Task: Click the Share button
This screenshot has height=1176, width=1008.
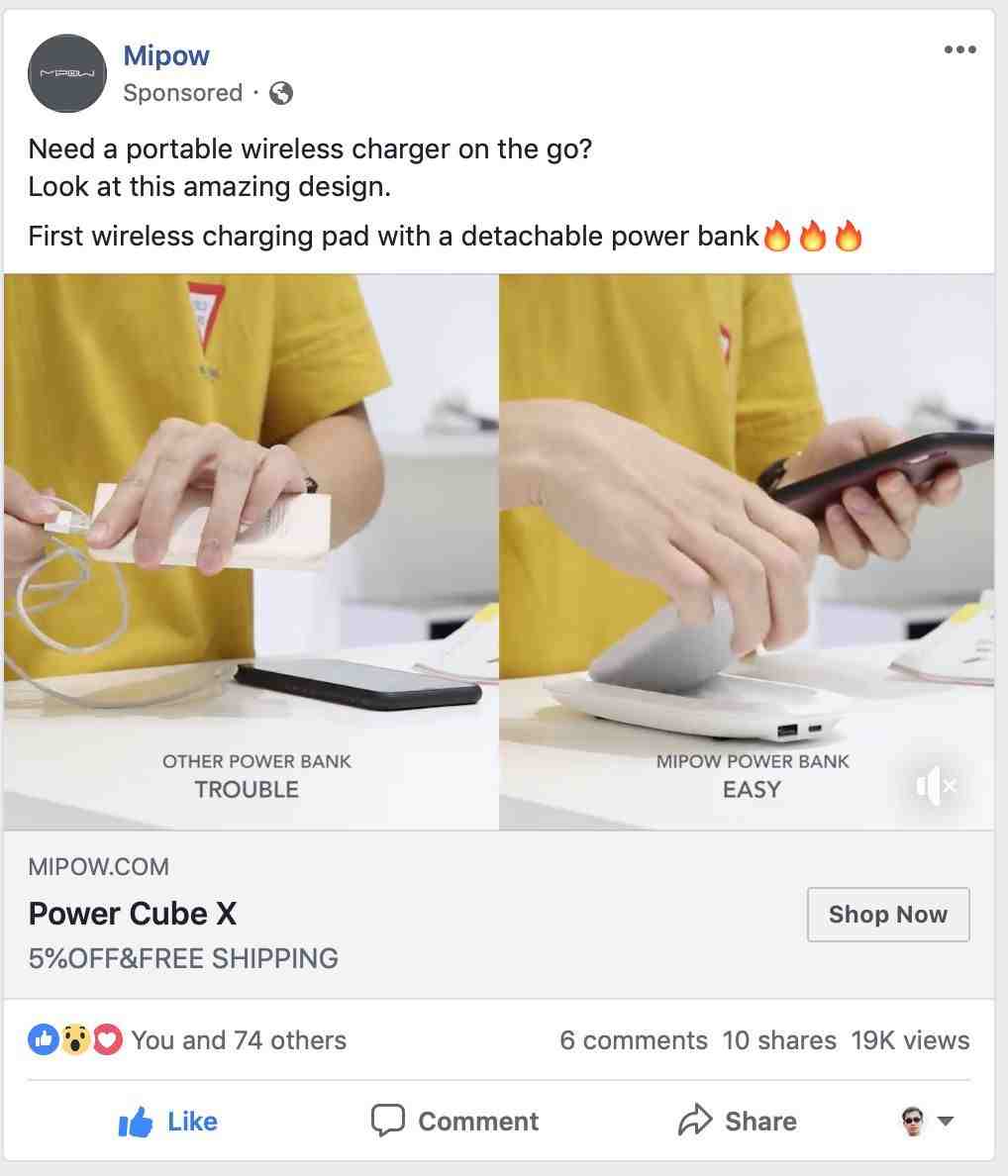Action: pyautogui.click(x=738, y=1122)
